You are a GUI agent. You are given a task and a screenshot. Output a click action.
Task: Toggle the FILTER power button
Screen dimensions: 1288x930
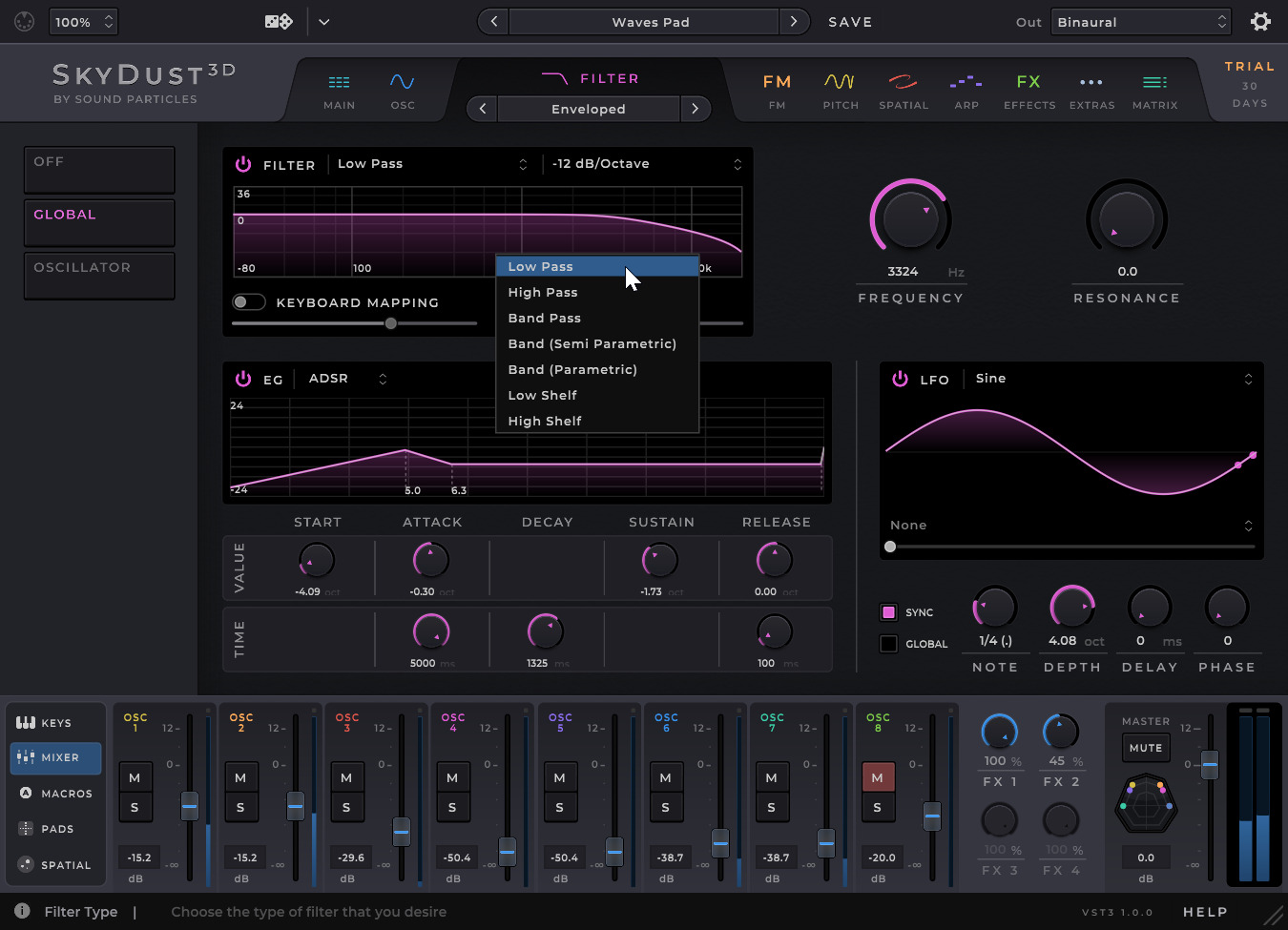click(x=243, y=164)
